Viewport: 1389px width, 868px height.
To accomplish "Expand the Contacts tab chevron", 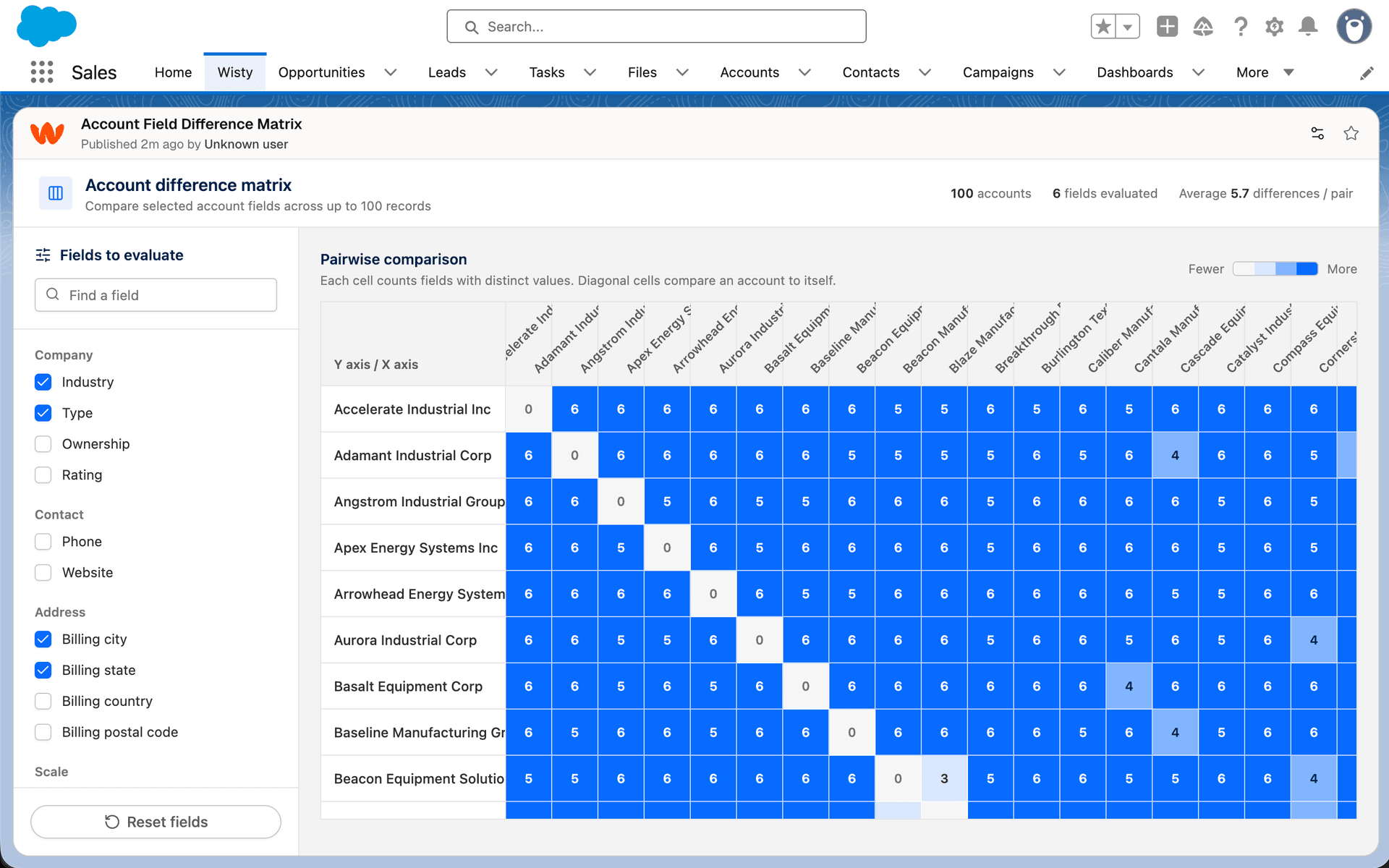I will point(925,72).
